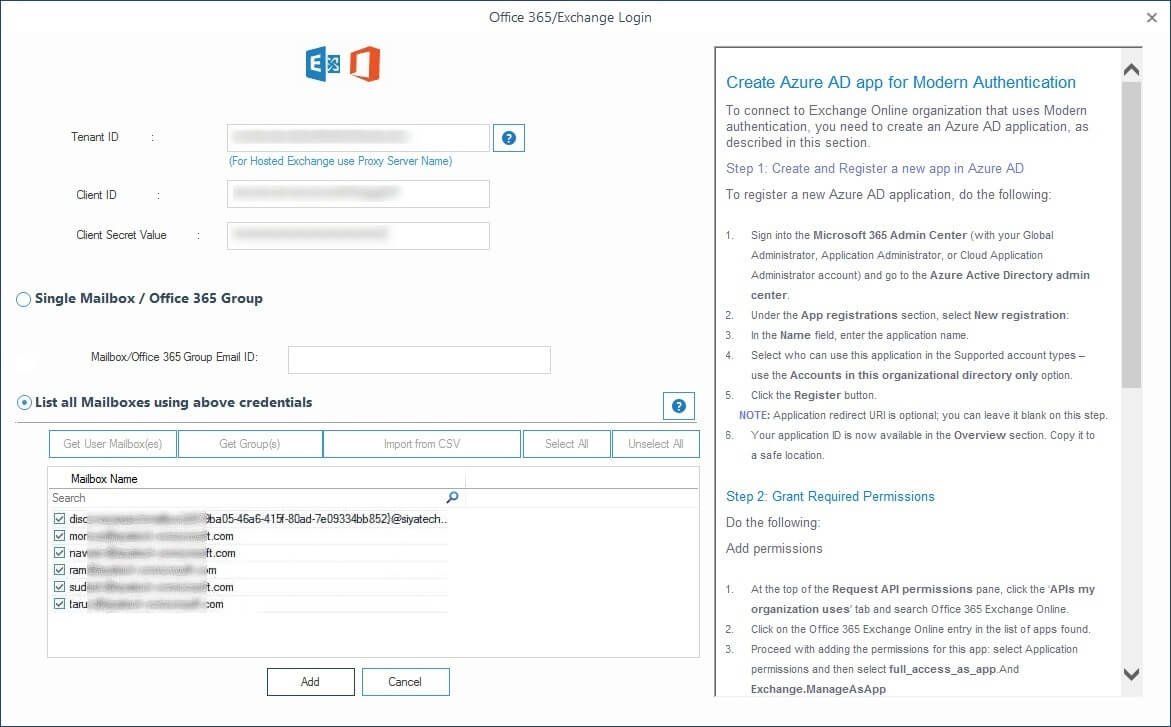Click the mailbox Search field
1171x727 pixels.
(x=248, y=498)
